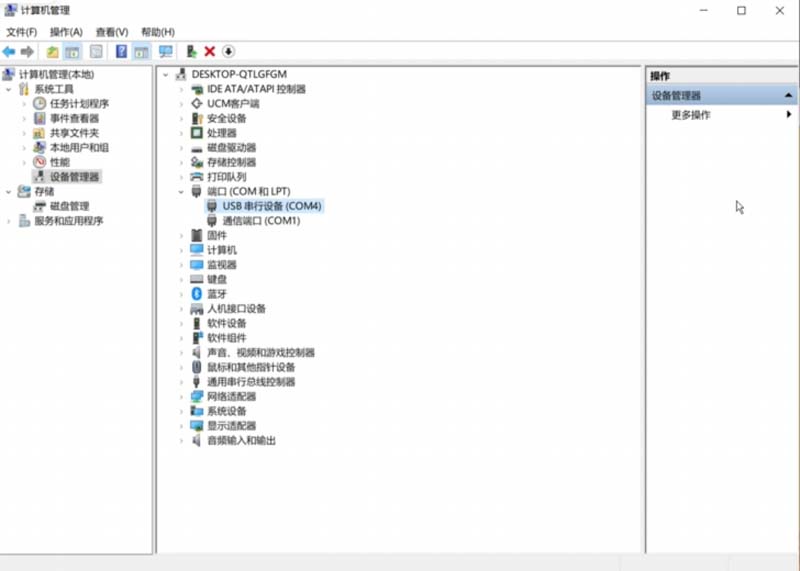This screenshot has height=571, width=800.
Task: Select 共享文件夹 in left tree
Action: (x=74, y=133)
